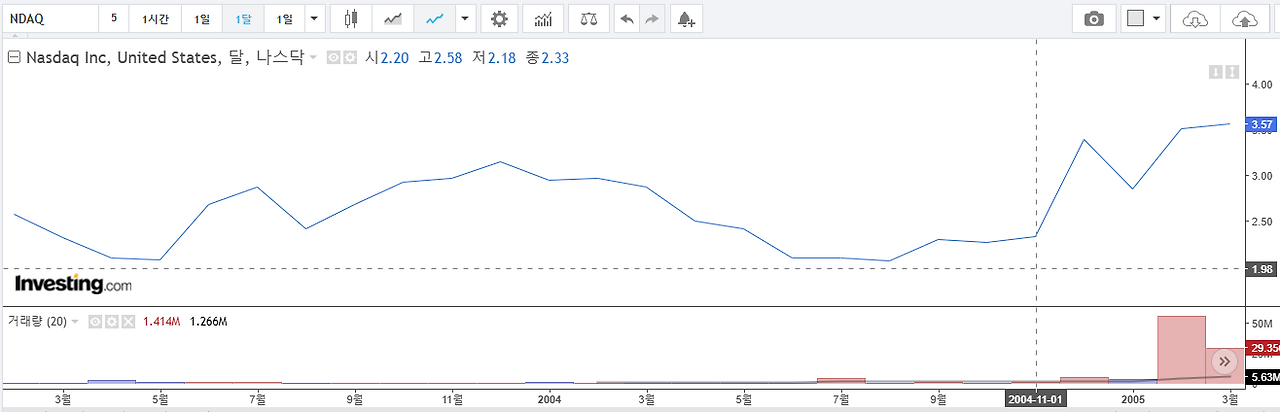
Task: Click the 11월 time axis label
Action: click(x=452, y=398)
